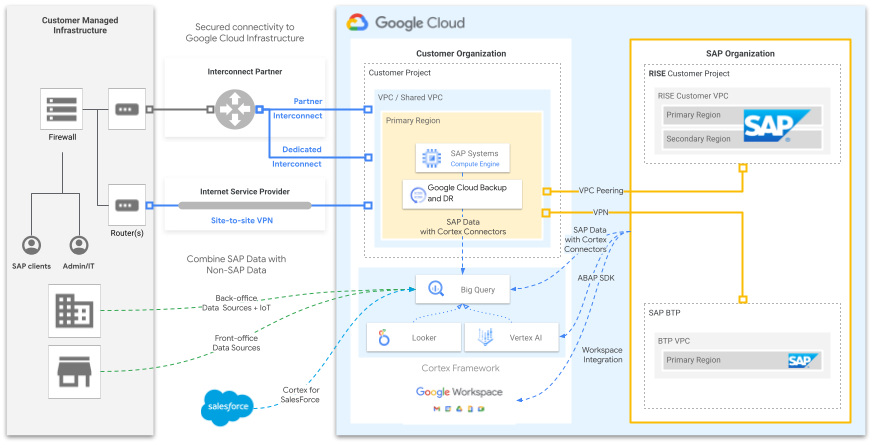
Task: Select the SAP logo in BTP VPC
Action: (800, 361)
